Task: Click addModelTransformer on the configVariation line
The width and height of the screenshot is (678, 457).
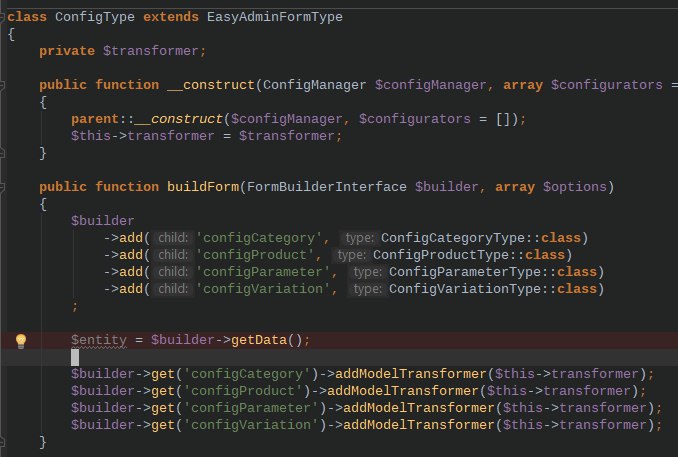Action: coord(419,425)
